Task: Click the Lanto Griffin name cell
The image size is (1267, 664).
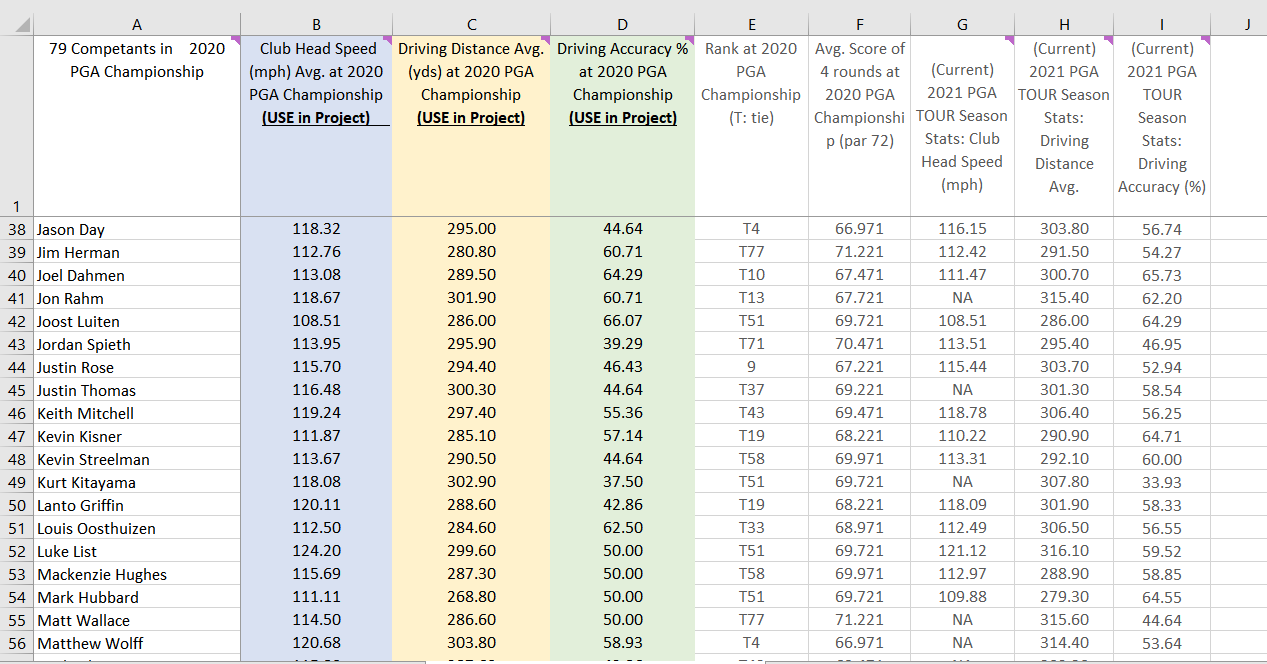Action: click(x=137, y=505)
